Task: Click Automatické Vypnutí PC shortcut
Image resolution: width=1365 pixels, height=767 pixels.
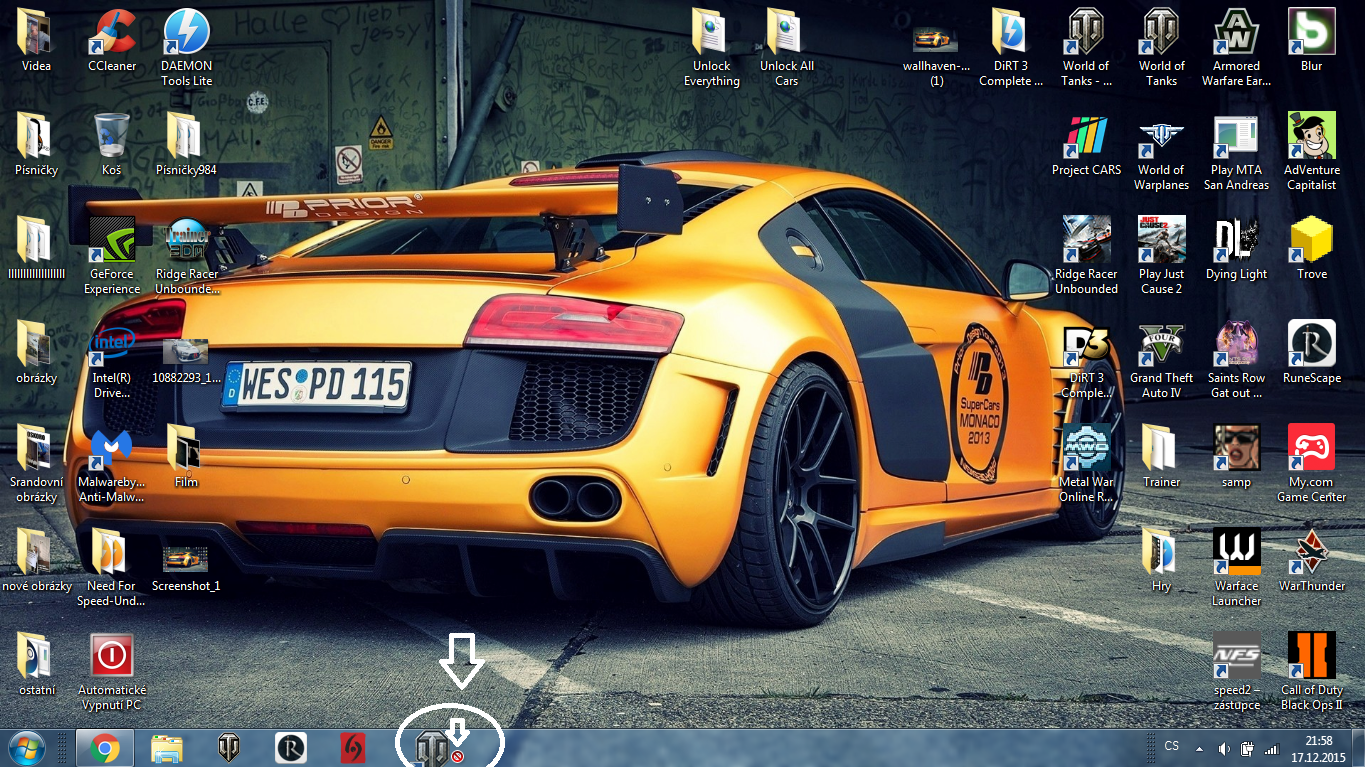Action: 112,657
